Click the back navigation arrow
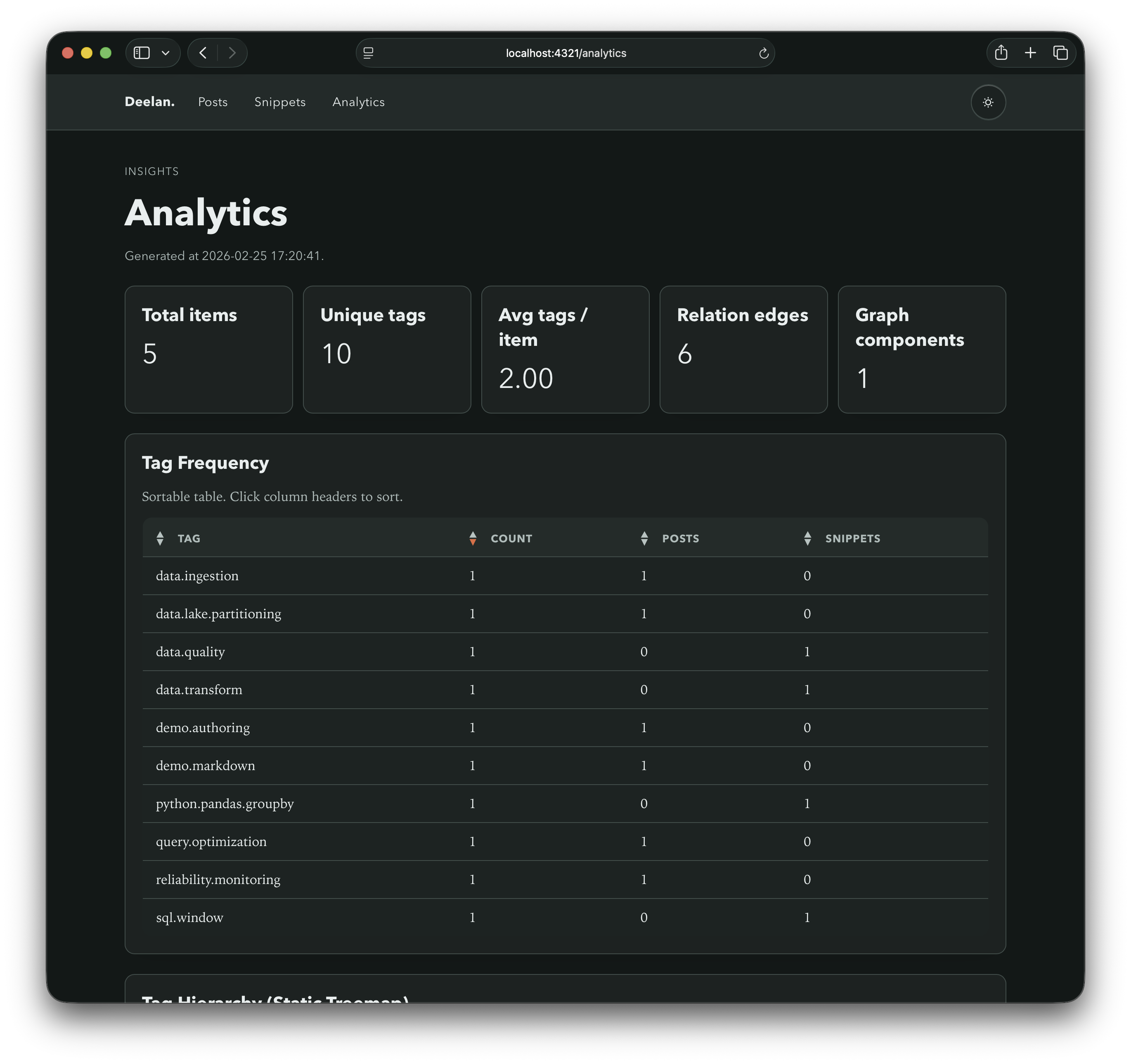 pos(203,52)
